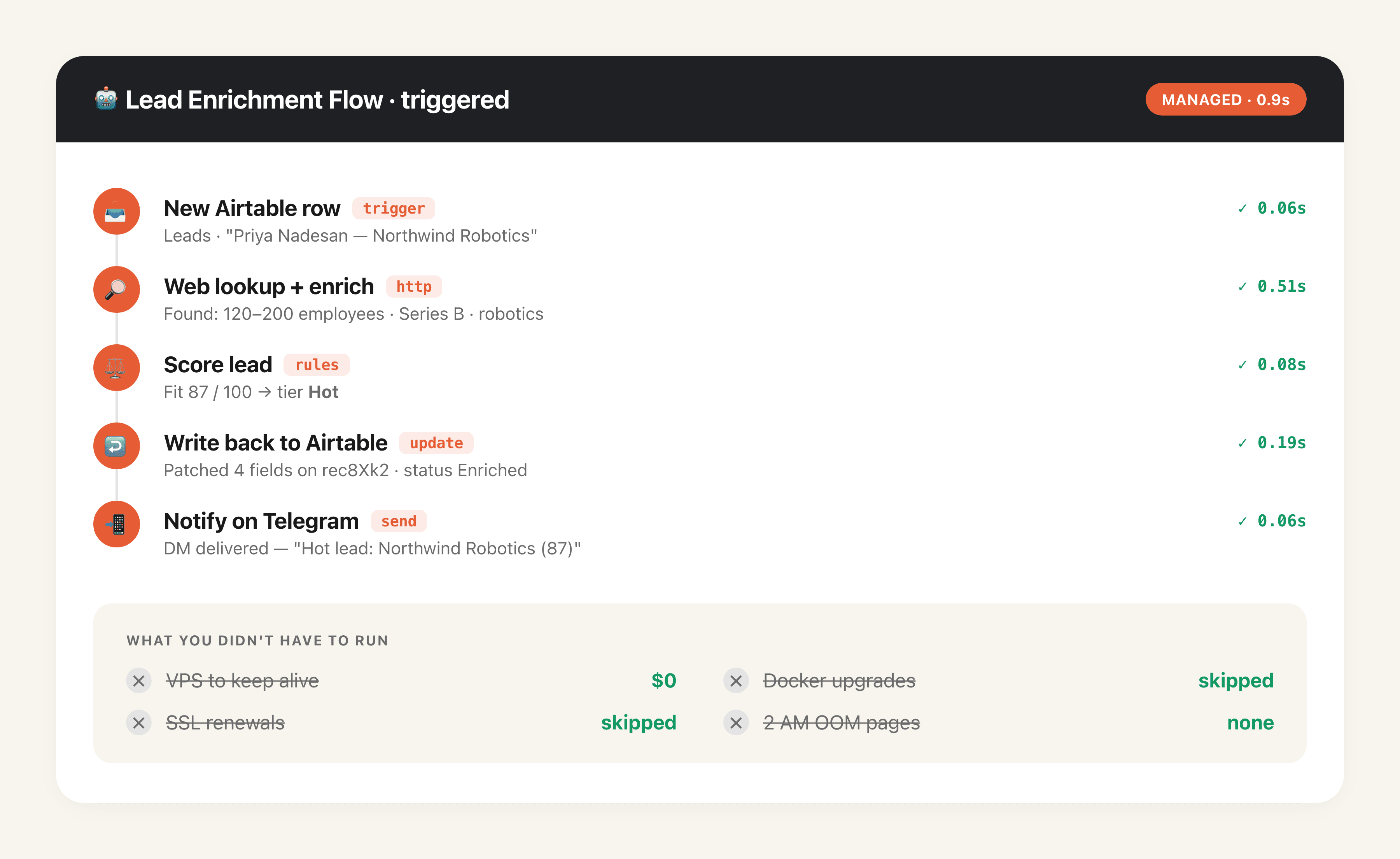
Task: Click the Web lookup magnifying glass icon
Action: point(117,289)
